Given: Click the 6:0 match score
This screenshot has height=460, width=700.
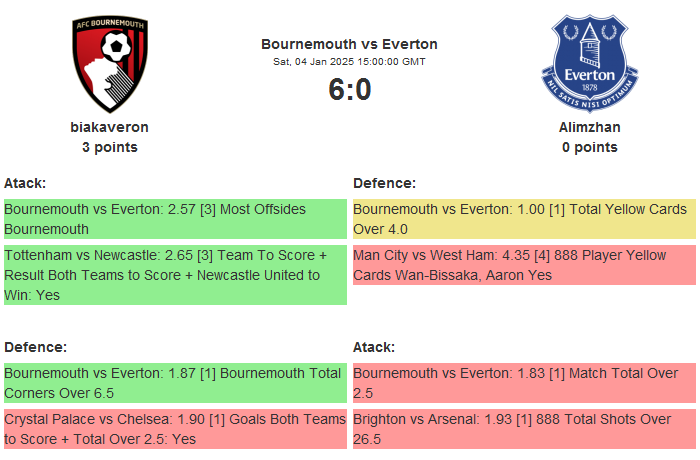Looking at the screenshot, I should (349, 89).
